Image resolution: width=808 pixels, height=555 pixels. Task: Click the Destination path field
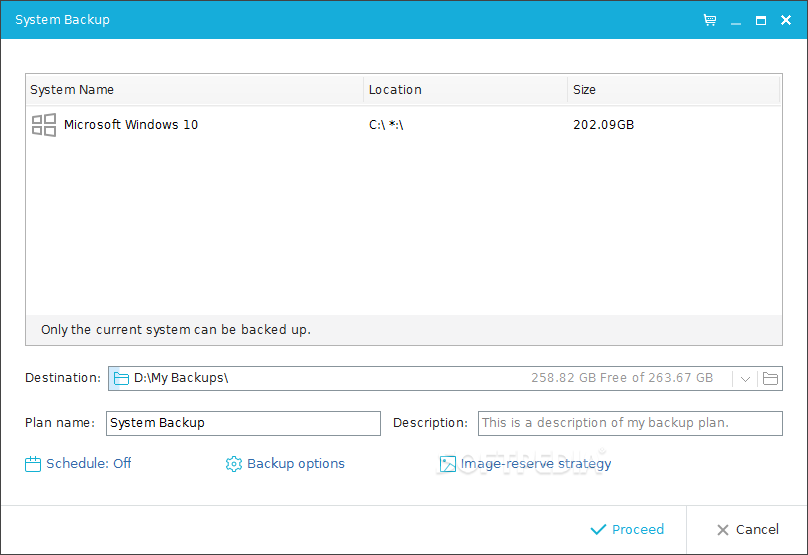click(445, 379)
